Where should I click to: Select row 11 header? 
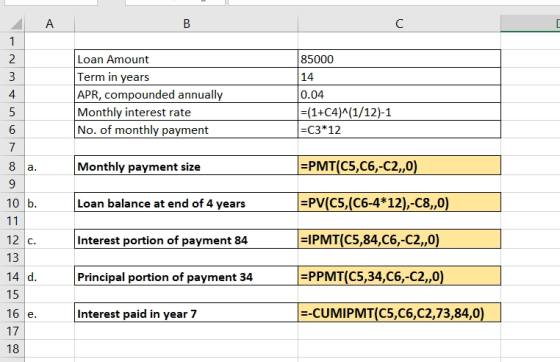[x=12, y=221]
